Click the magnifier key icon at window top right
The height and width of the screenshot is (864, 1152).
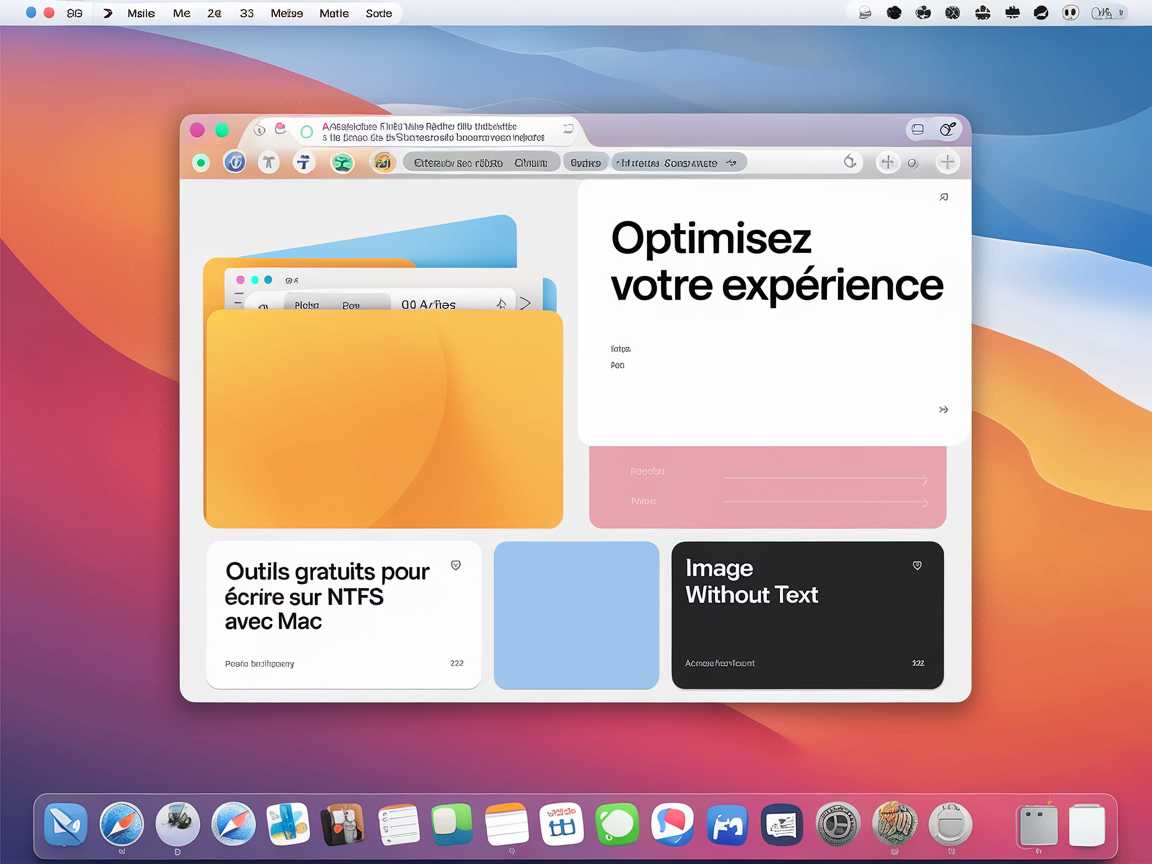(948, 129)
